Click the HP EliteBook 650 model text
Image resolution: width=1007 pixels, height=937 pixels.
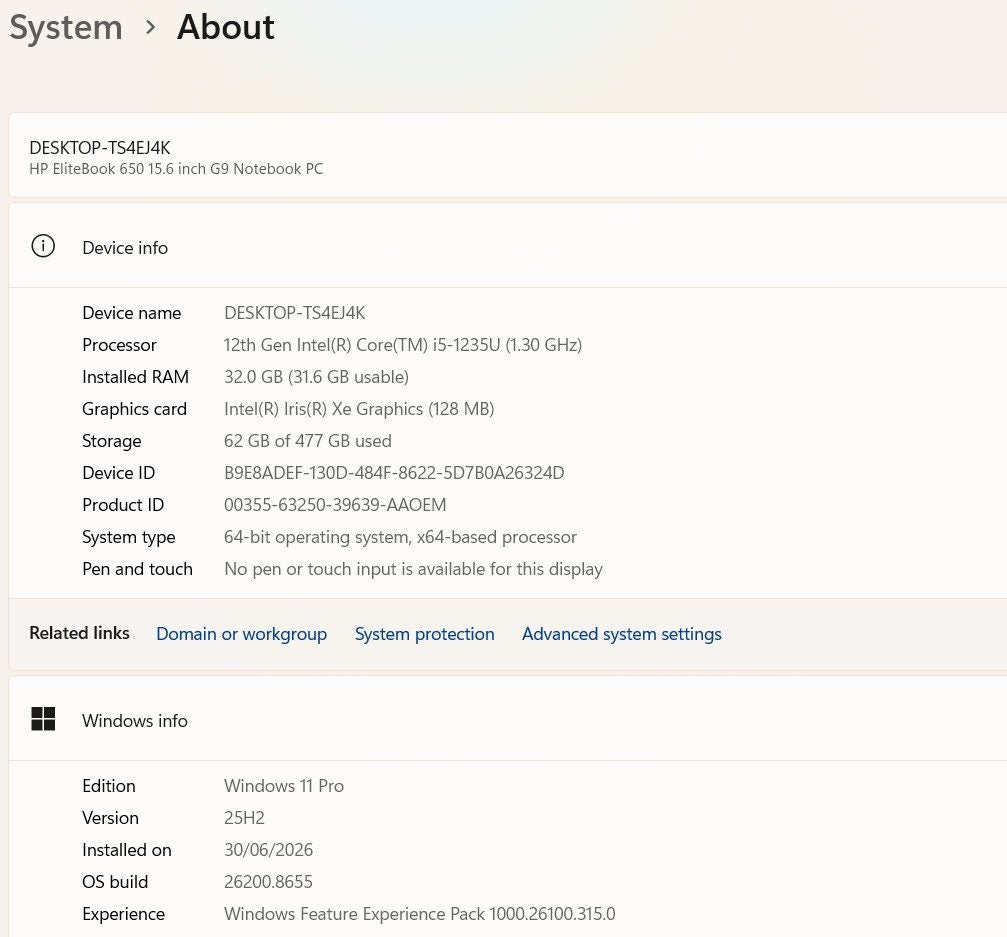[176, 169]
